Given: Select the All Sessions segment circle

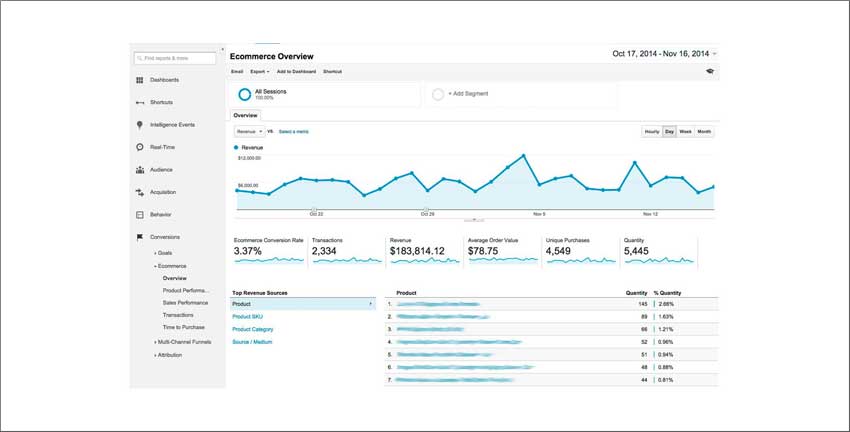Looking at the screenshot, I should coord(244,95).
